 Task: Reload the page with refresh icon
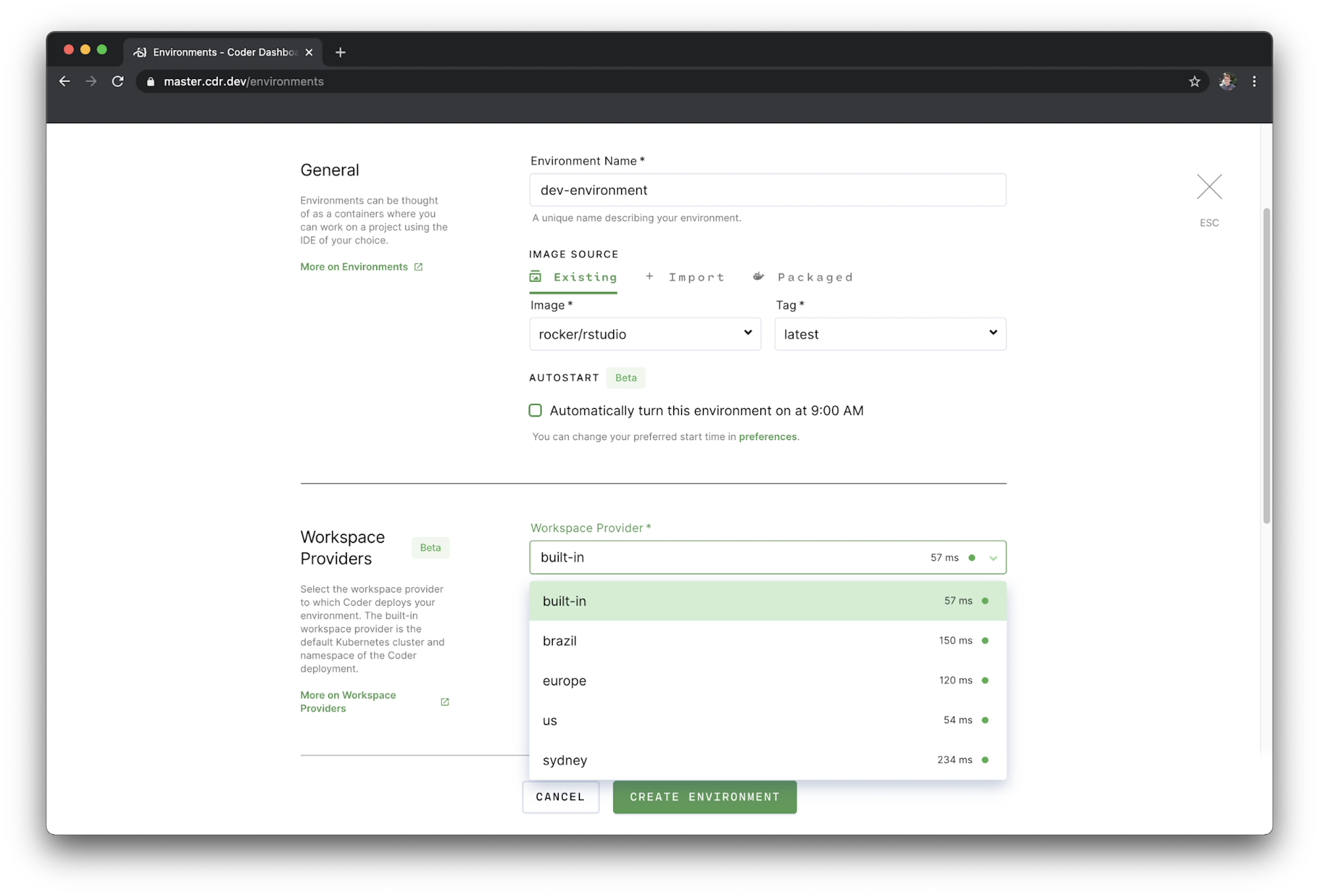(x=117, y=81)
